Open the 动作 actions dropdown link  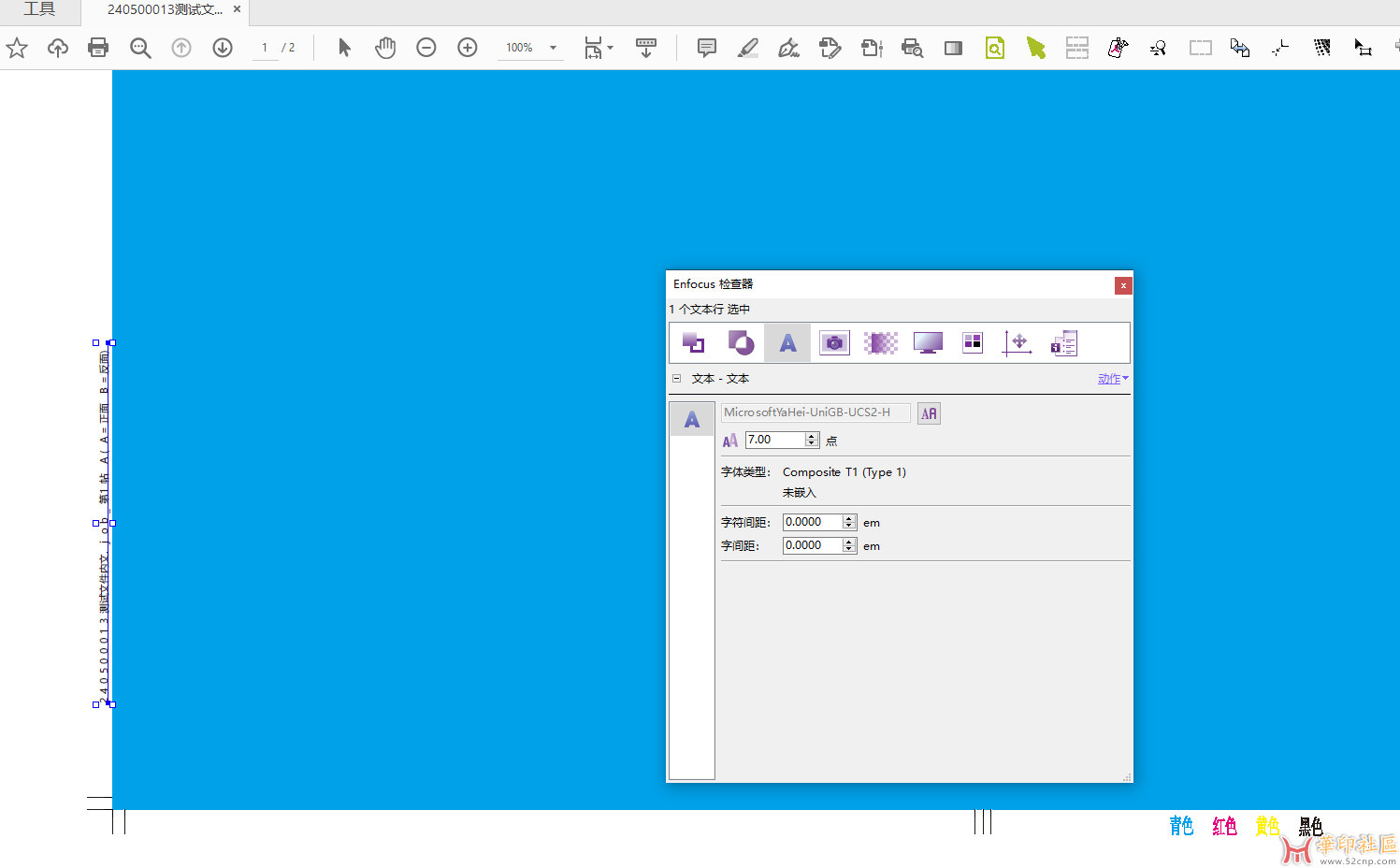click(1113, 379)
